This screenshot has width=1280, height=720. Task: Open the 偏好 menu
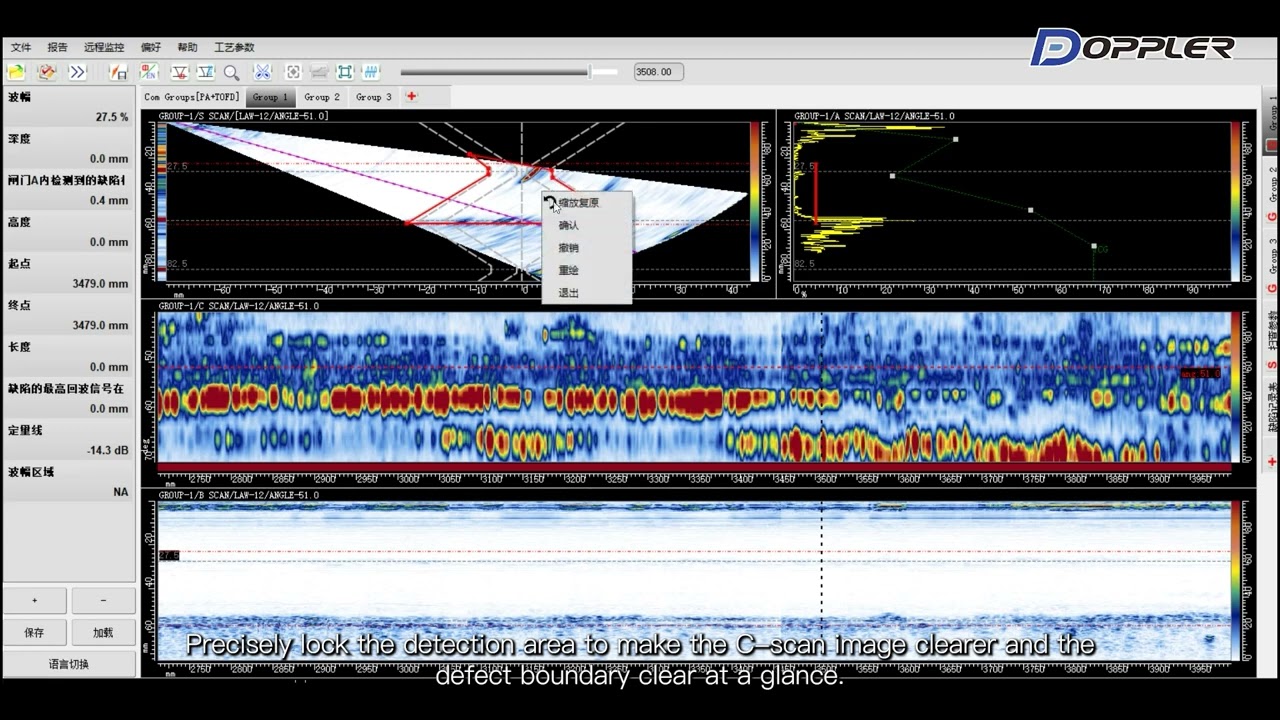[x=151, y=47]
